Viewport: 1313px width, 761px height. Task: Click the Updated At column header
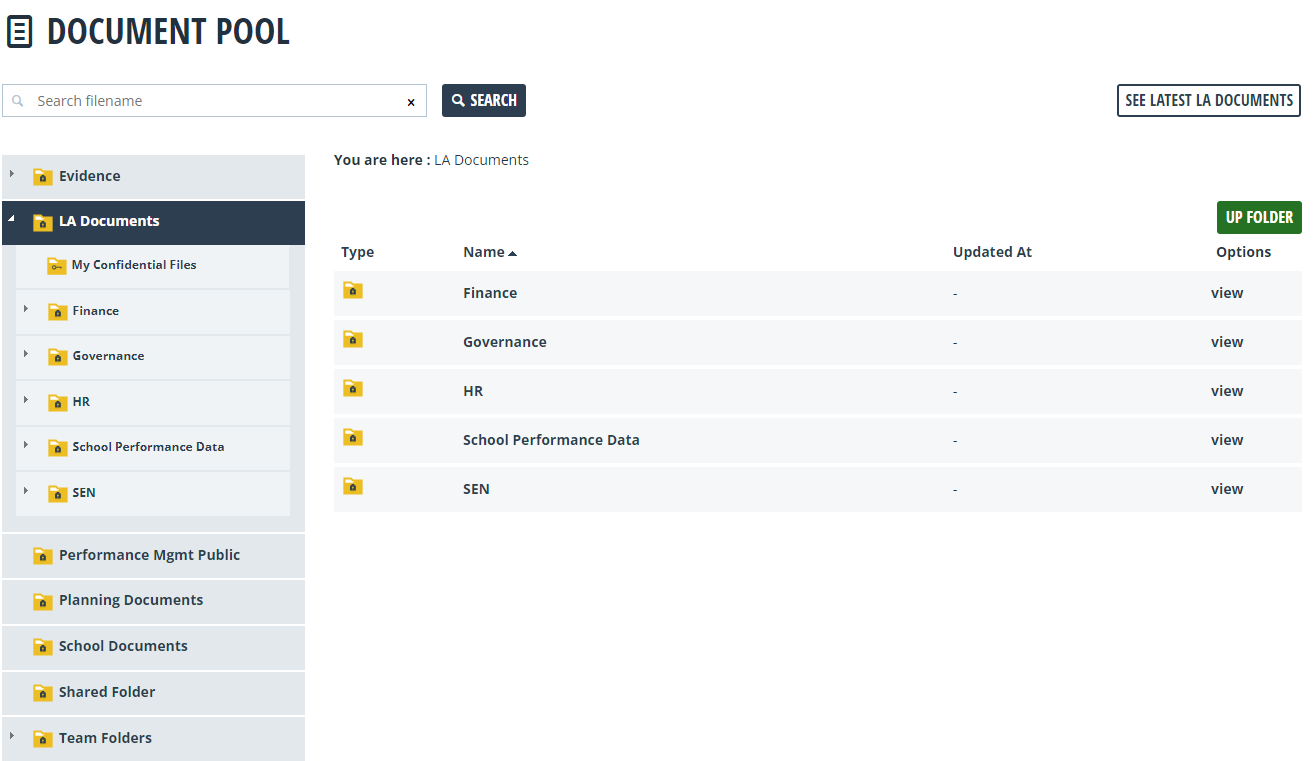(x=992, y=252)
